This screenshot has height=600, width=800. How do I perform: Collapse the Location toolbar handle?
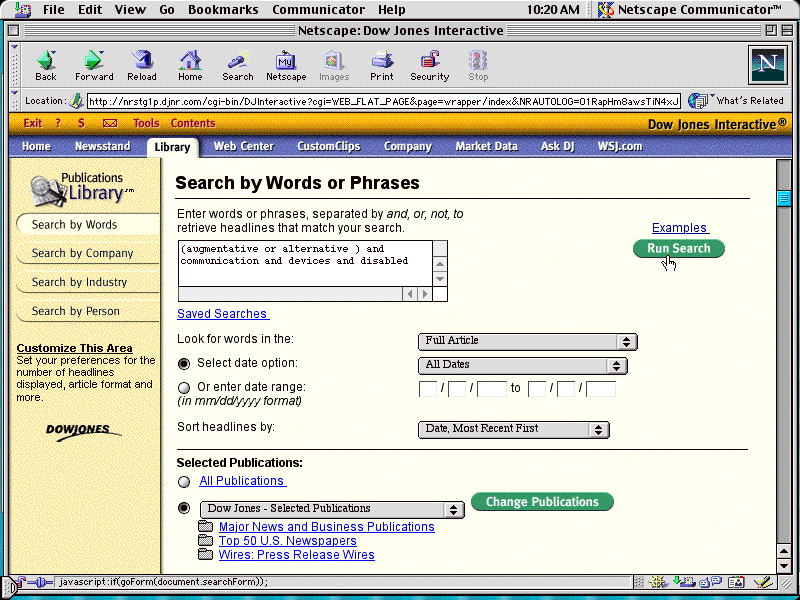[14, 101]
